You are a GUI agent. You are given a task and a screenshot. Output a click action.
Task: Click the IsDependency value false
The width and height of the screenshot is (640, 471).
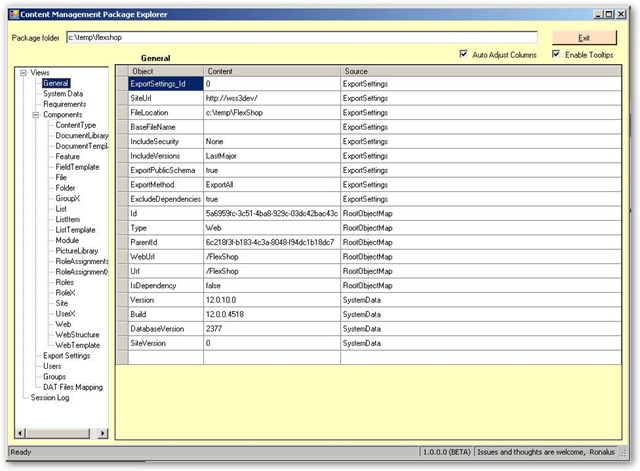(x=272, y=286)
